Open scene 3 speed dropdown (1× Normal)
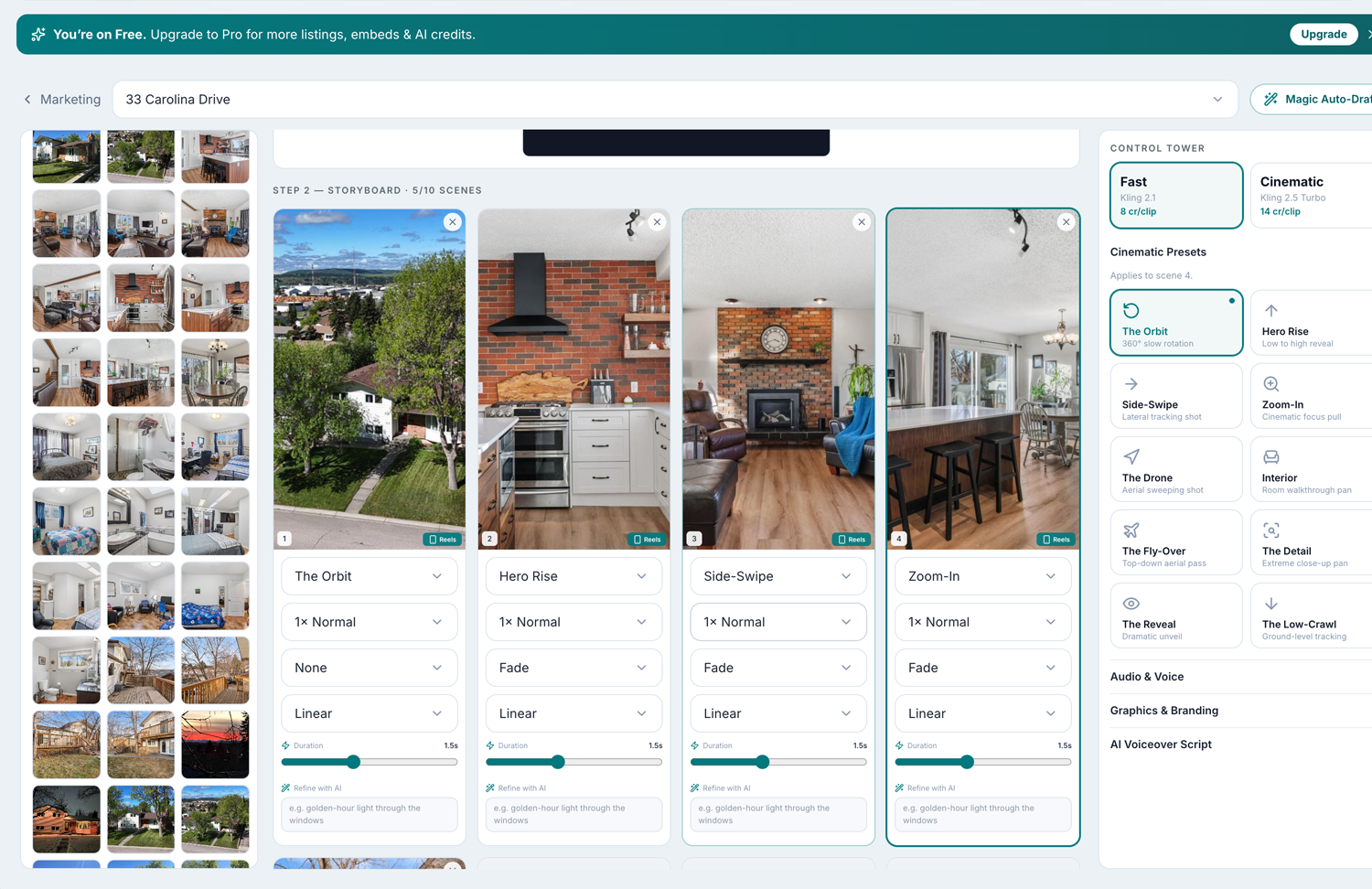The image size is (1372, 889). click(778, 622)
